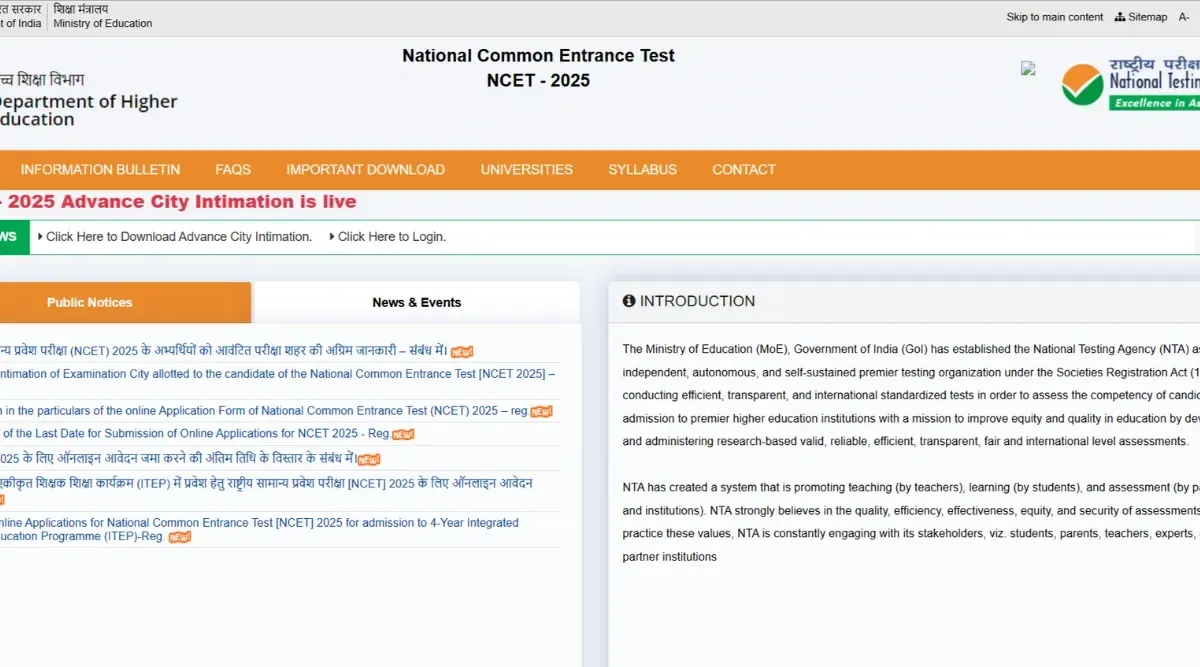This screenshot has width=1200, height=667.
Task: Click the info icon beside INTRODUCTION heading
Action: pyautogui.click(x=628, y=301)
